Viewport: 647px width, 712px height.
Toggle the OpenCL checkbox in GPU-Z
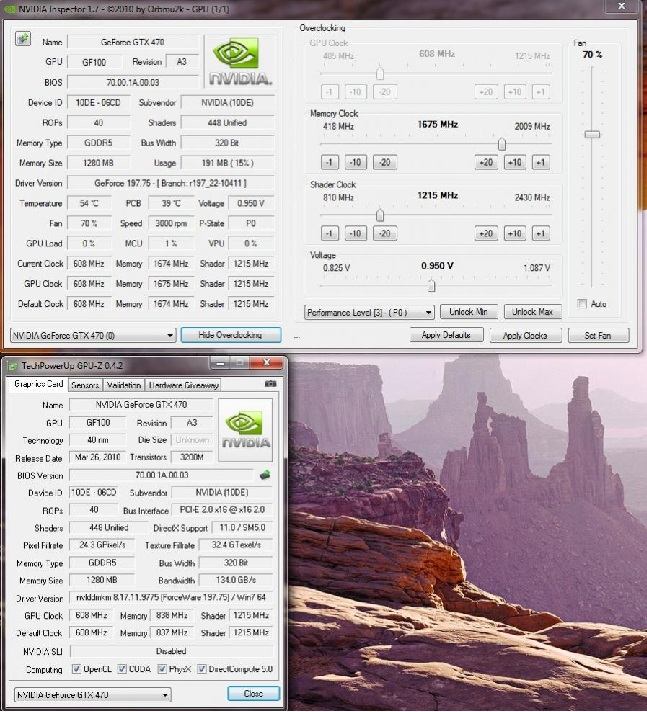[x=76, y=669]
